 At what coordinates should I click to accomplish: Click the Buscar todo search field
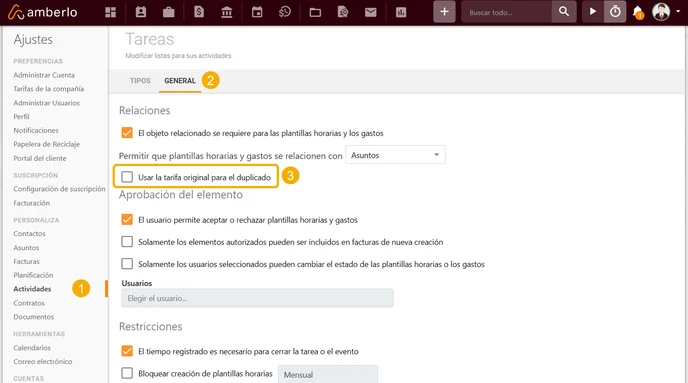507,12
